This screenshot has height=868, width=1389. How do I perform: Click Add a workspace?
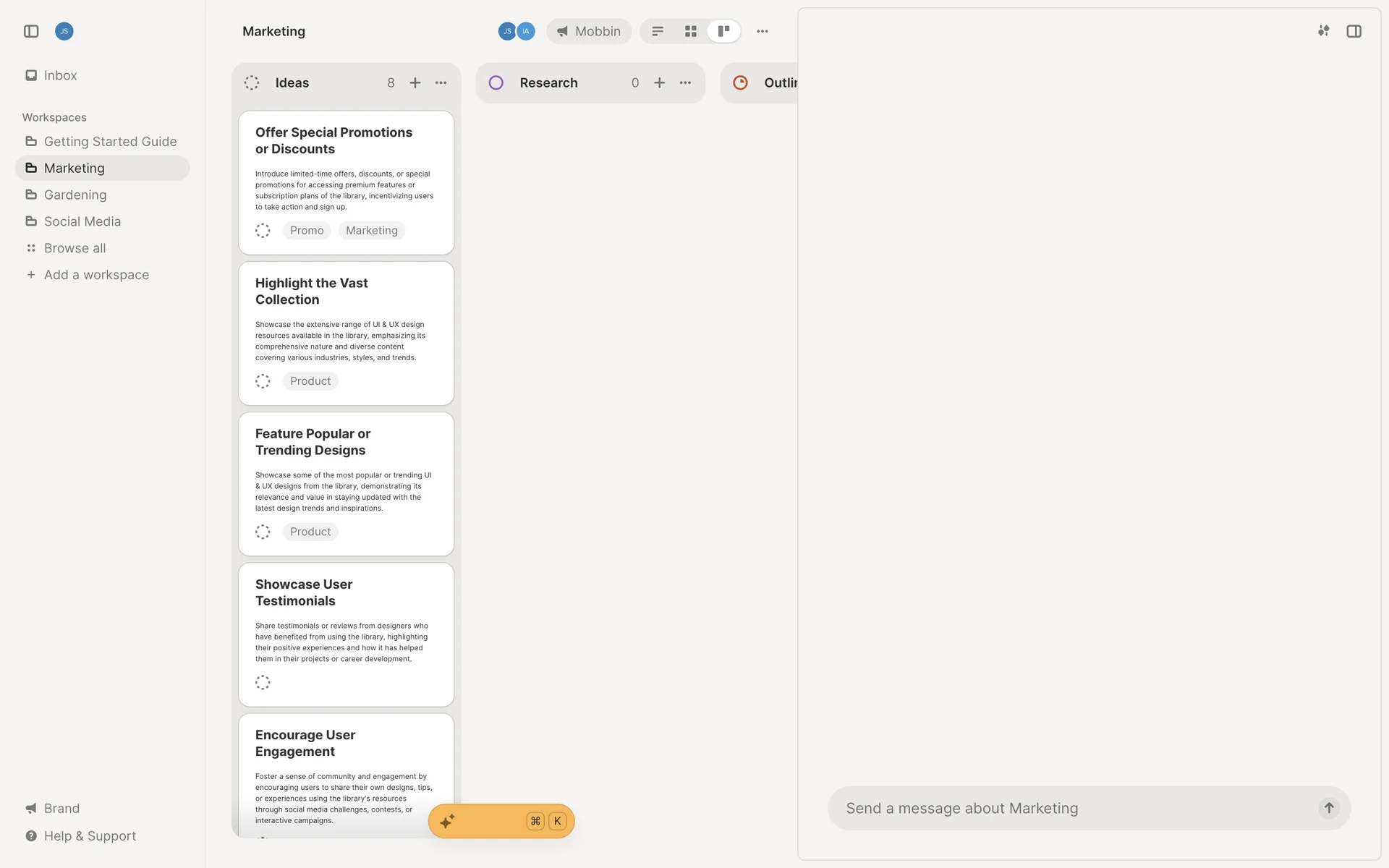[x=96, y=275]
